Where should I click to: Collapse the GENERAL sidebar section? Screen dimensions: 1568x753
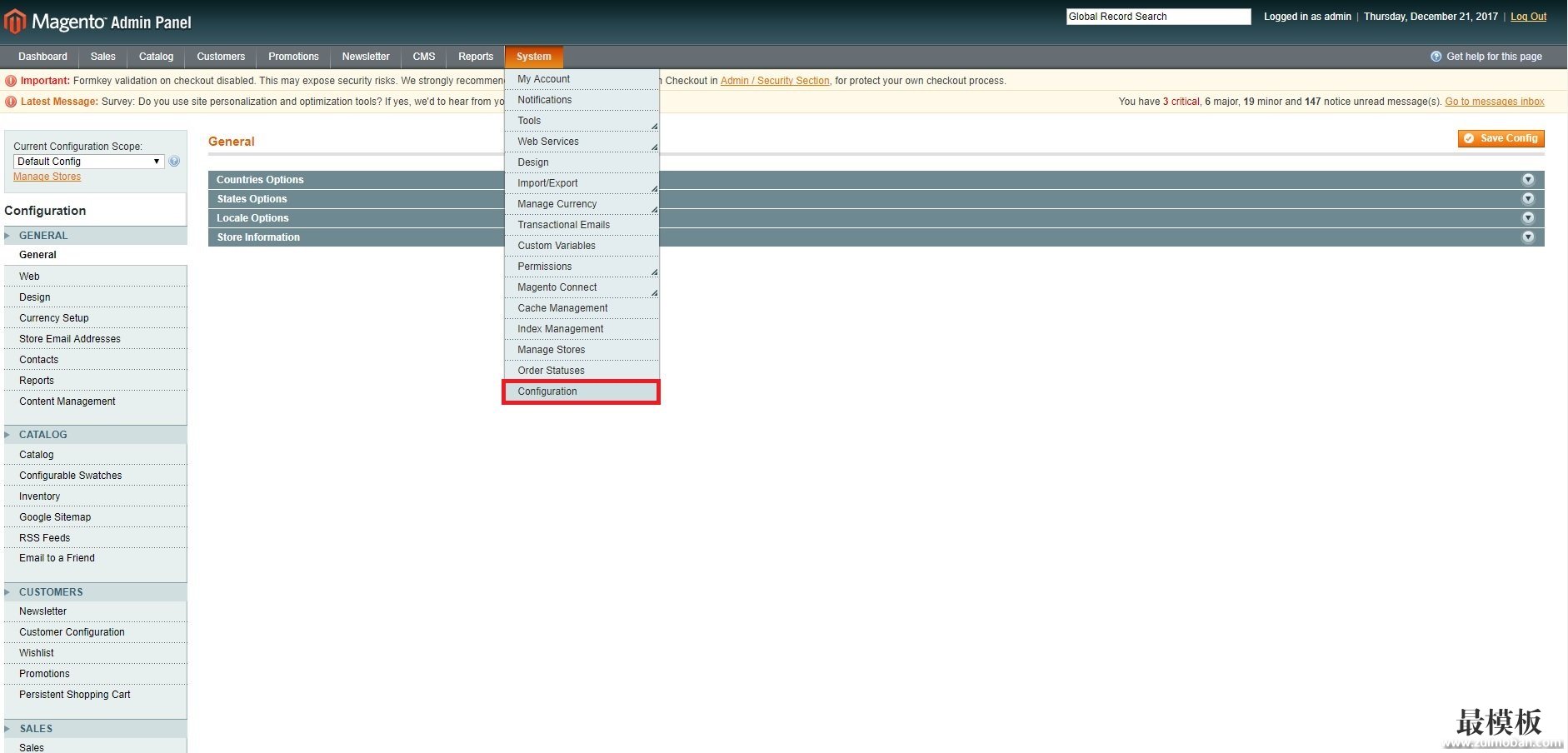43,236
